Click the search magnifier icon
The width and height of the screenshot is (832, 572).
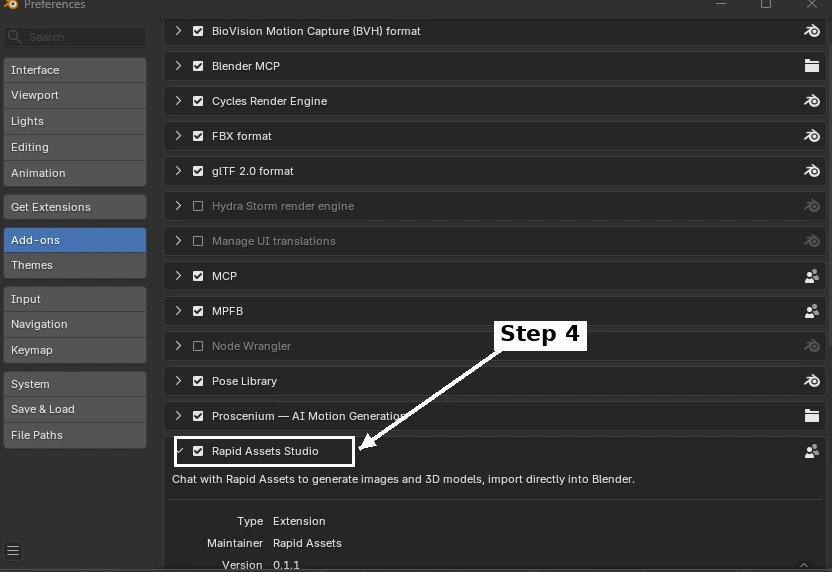[x=15, y=37]
